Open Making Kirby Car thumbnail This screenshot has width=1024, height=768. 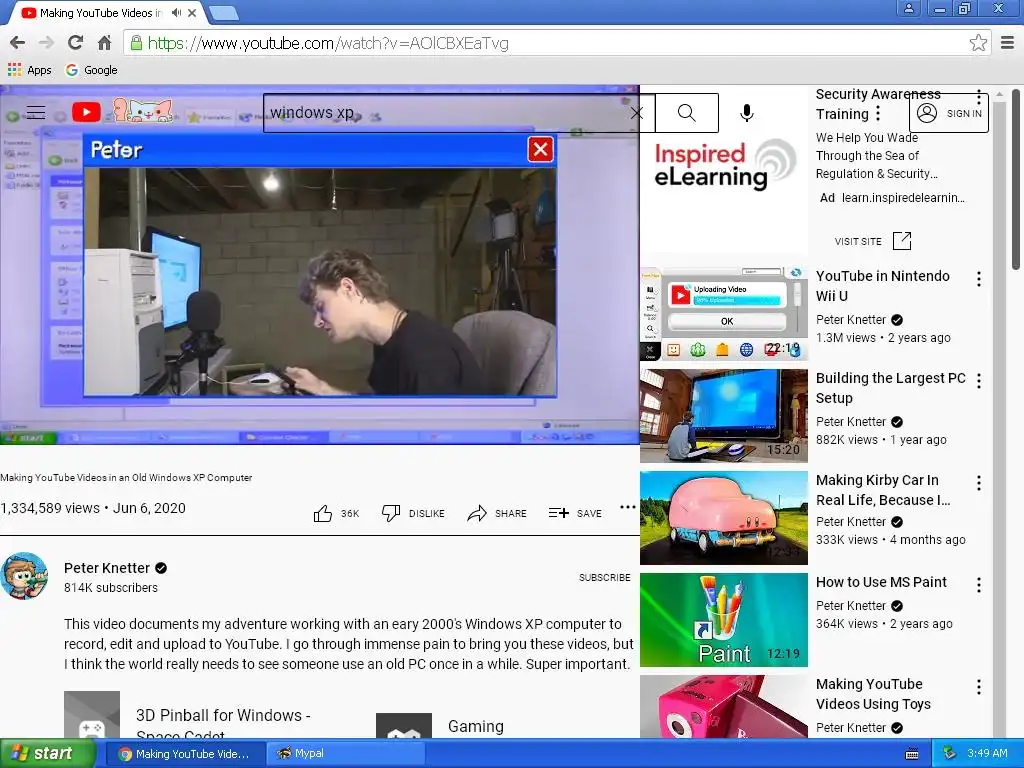[x=724, y=518]
